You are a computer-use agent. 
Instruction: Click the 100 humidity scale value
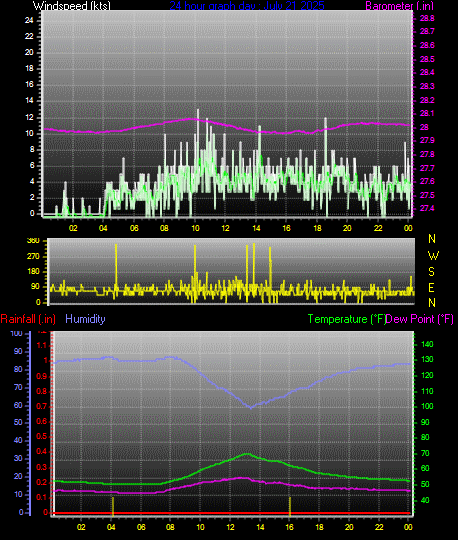[17, 333]
